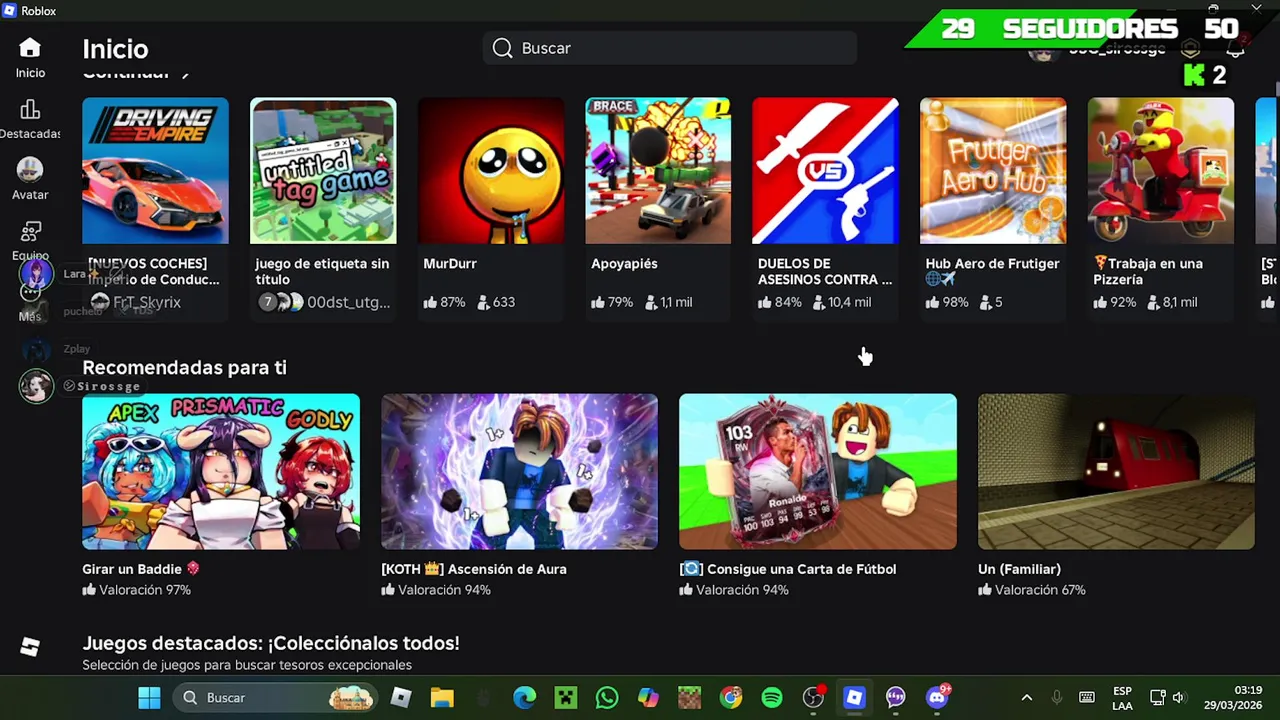This screenshot has width=1280, height=720.
Task: Click the Lara friend avatar overlay
Action: pyautogui.click(x=36, y=273)
